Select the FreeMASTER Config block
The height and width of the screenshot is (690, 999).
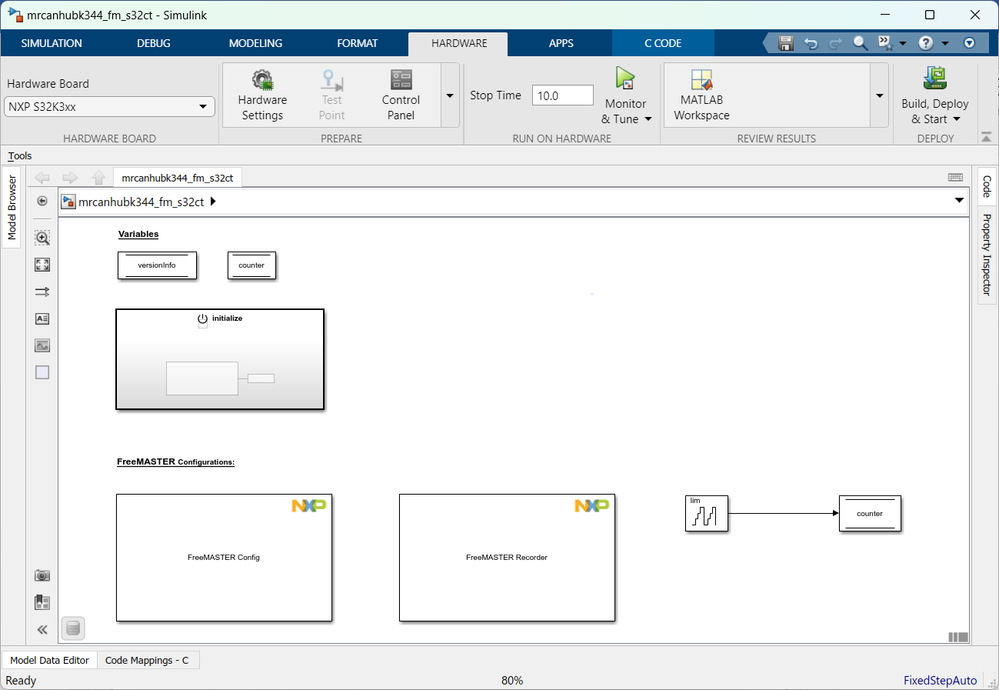224,557
